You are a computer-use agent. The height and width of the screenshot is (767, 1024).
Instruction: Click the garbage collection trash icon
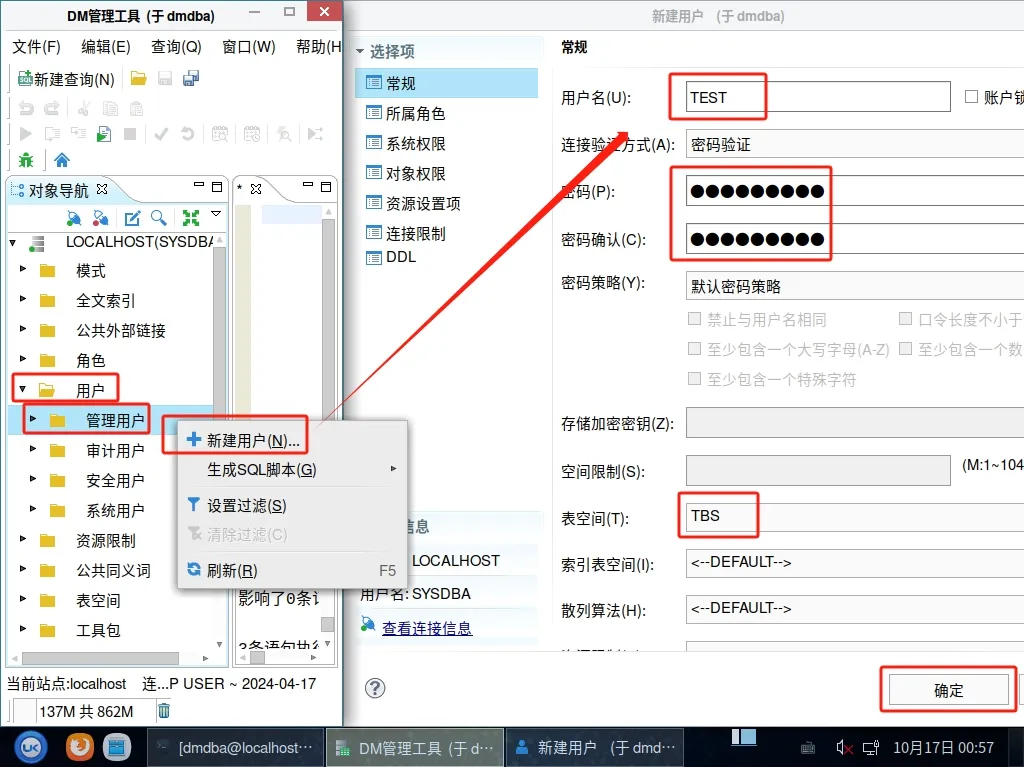pyautogui.click(x=164, y=711)
